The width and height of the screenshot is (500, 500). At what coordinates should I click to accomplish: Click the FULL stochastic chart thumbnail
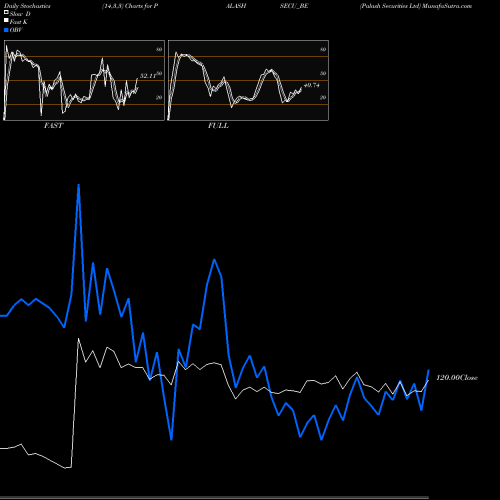[x=248, y=80]
